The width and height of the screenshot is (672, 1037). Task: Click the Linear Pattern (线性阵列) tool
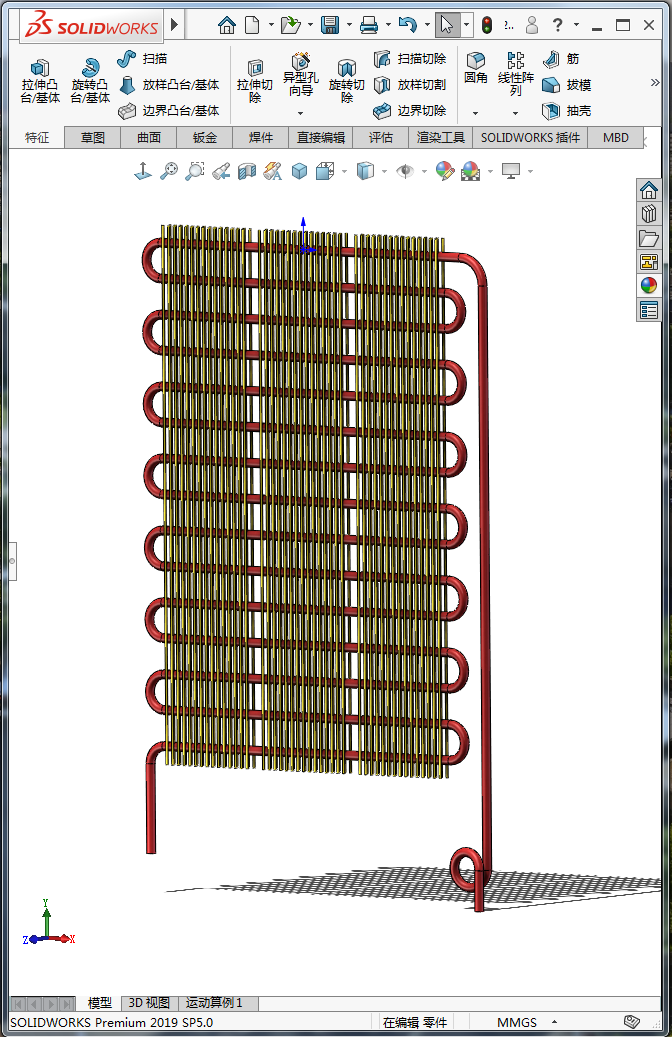[515, 74]
